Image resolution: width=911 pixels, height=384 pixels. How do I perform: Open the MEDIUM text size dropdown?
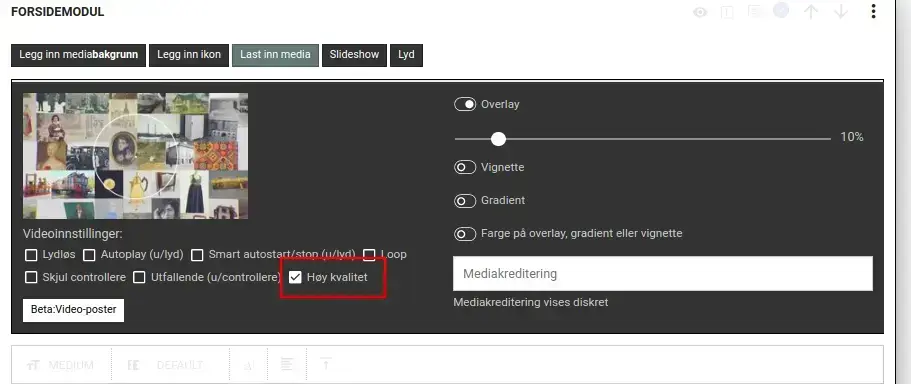tap(61, 365)
